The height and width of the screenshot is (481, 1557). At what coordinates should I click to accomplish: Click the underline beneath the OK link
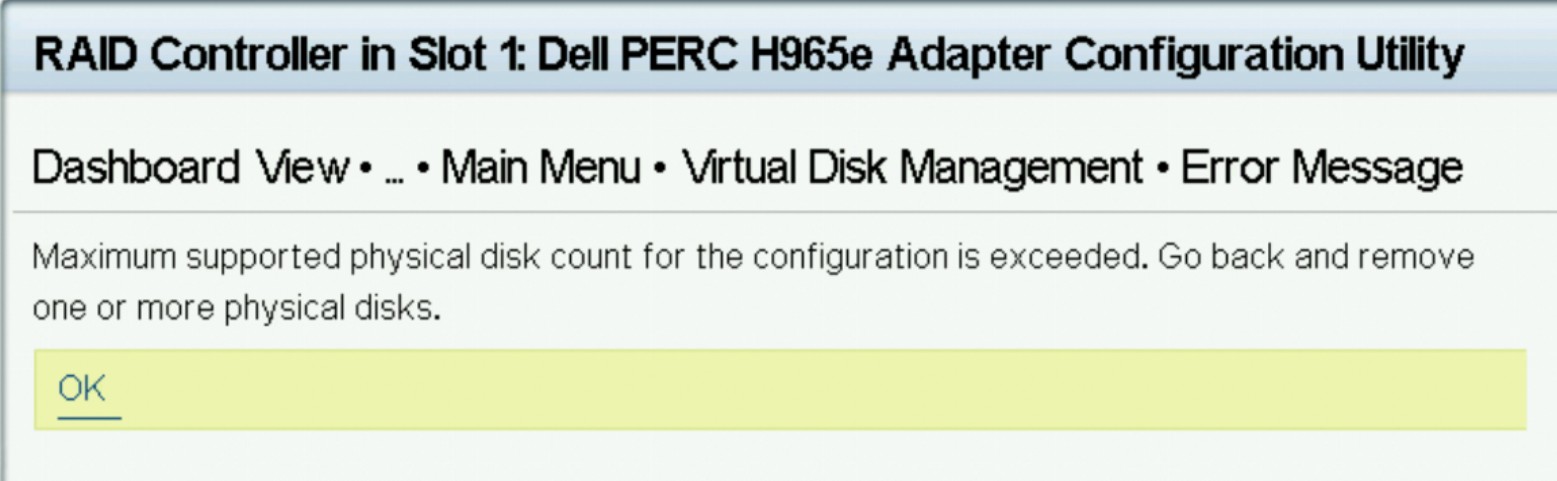88,415
